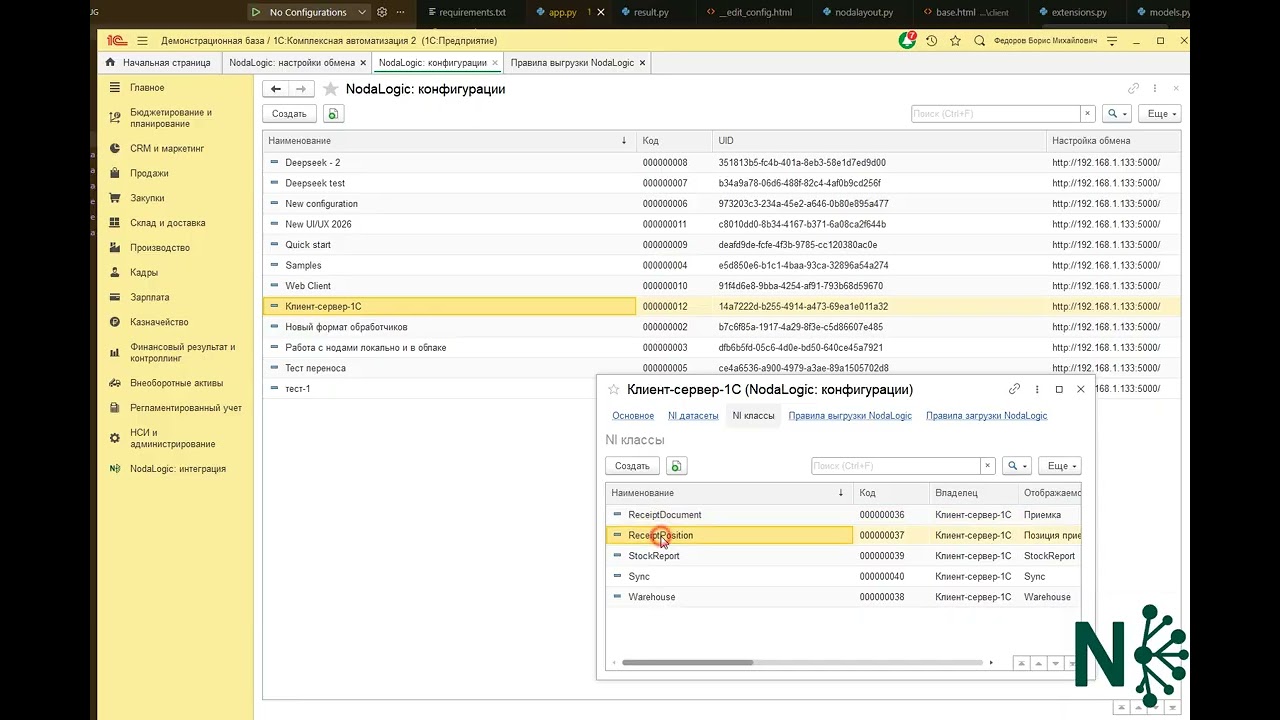Sort main list by Наименование column header
1280x720 pixels.
click(x=448, y=141)
